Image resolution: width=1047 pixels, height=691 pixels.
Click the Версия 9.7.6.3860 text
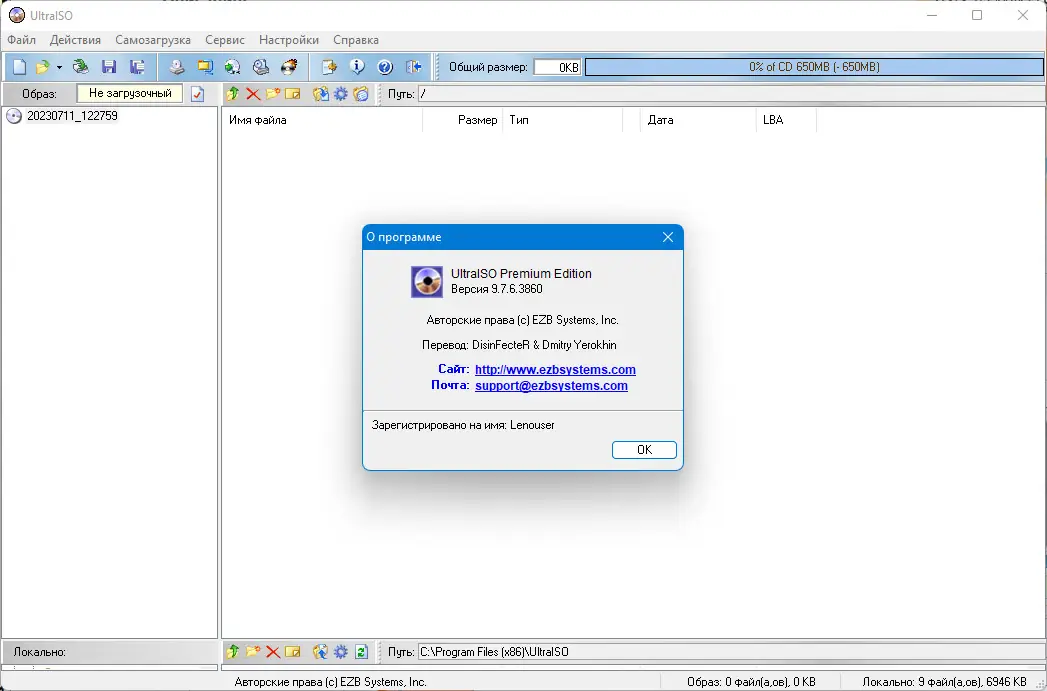(x=497, y=289)
